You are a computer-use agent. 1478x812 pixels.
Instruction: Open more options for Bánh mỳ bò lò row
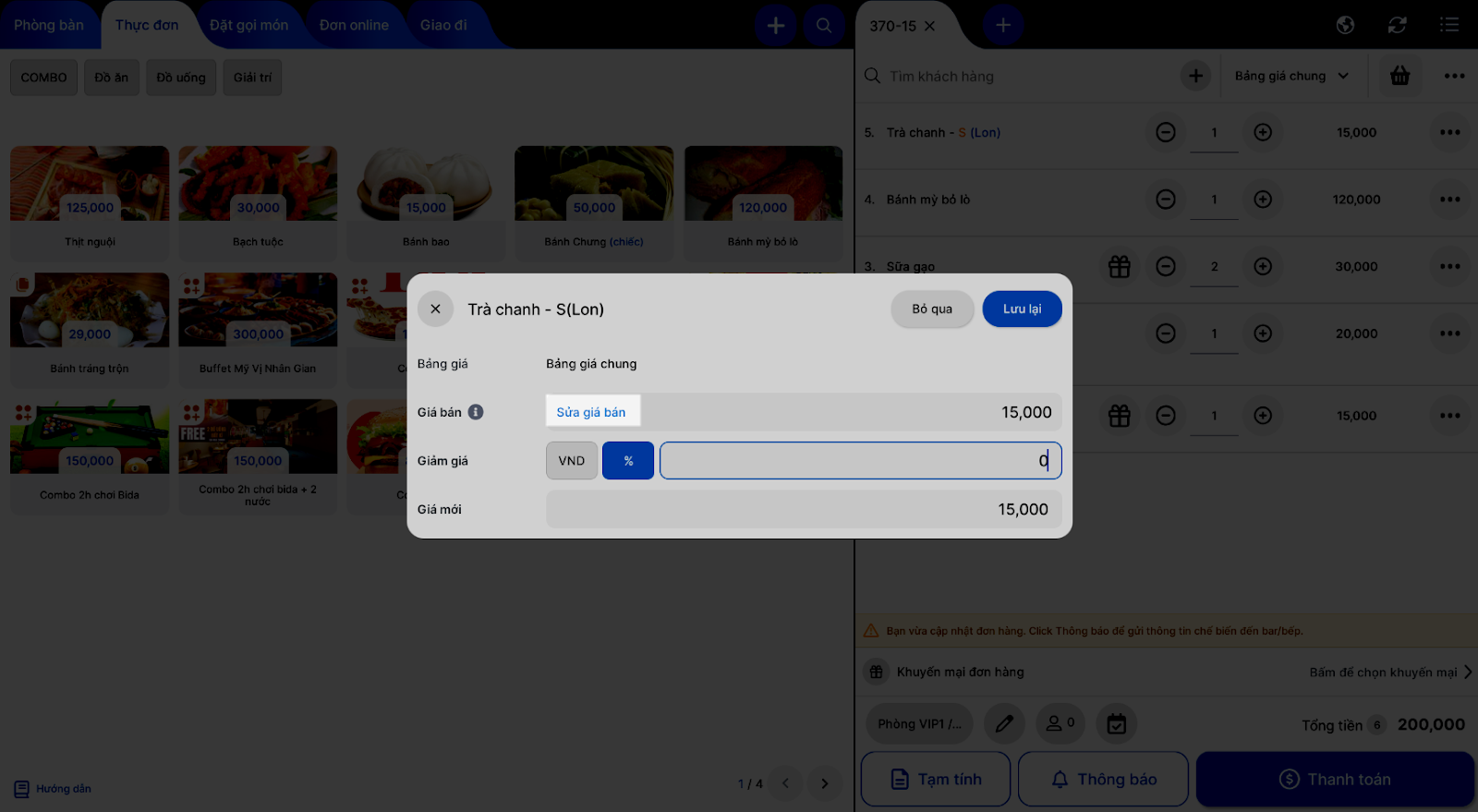pyautogui.click(x=1449, y=200)
